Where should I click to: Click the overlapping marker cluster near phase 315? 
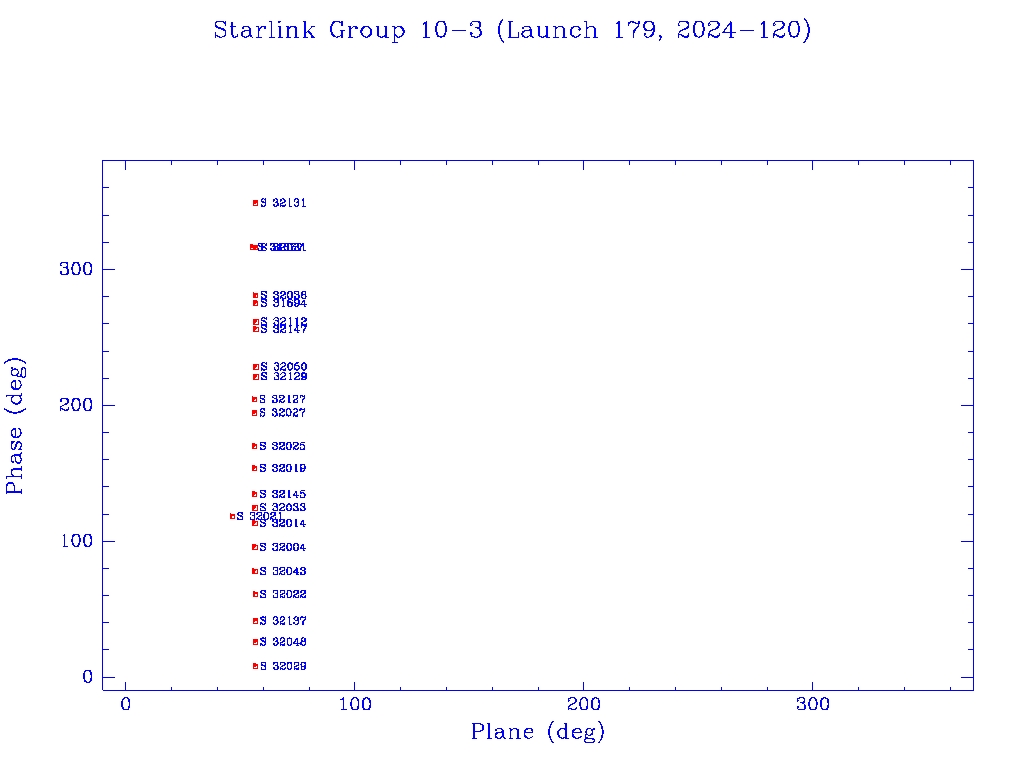click(x=254, y=247)
